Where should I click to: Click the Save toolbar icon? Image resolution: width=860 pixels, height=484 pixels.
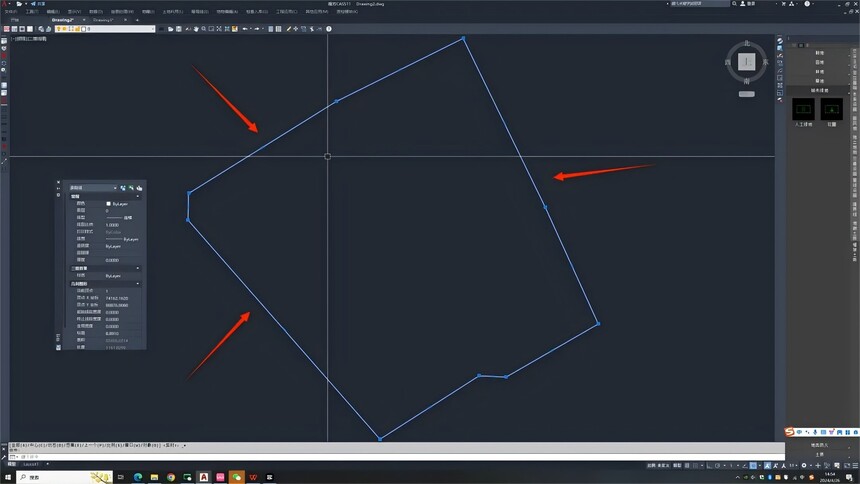[179, 29]
